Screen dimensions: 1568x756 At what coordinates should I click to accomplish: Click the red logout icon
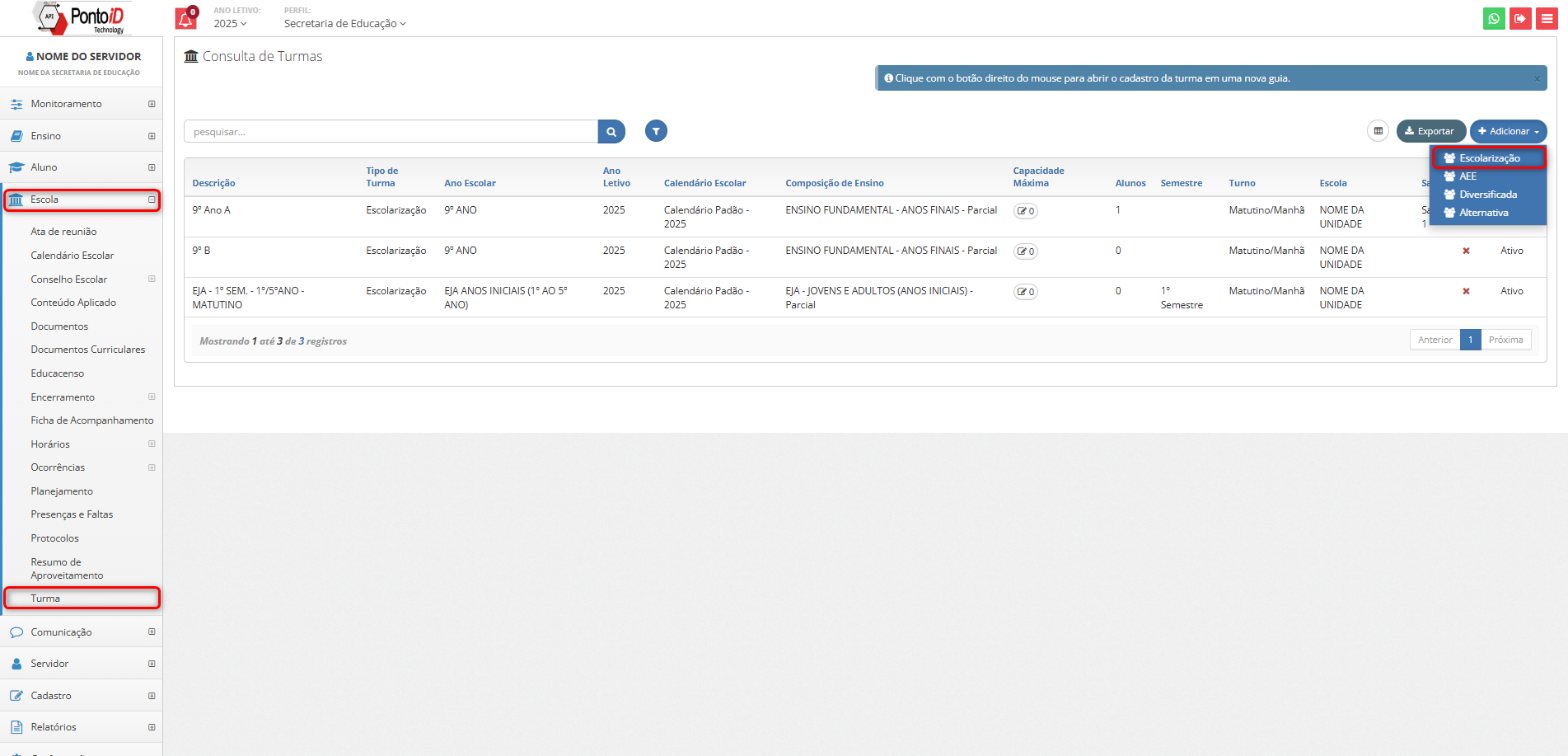tap(1520, 18)
